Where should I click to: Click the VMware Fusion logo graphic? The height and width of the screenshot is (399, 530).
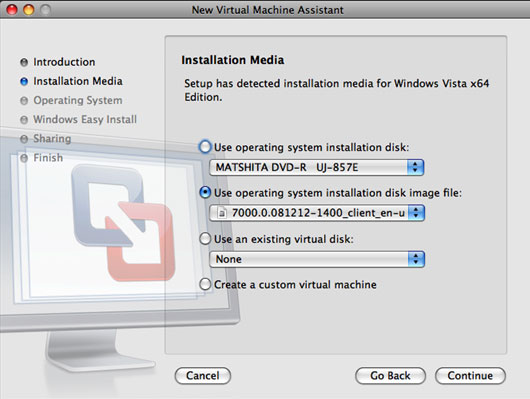click(x=123, y=222)
